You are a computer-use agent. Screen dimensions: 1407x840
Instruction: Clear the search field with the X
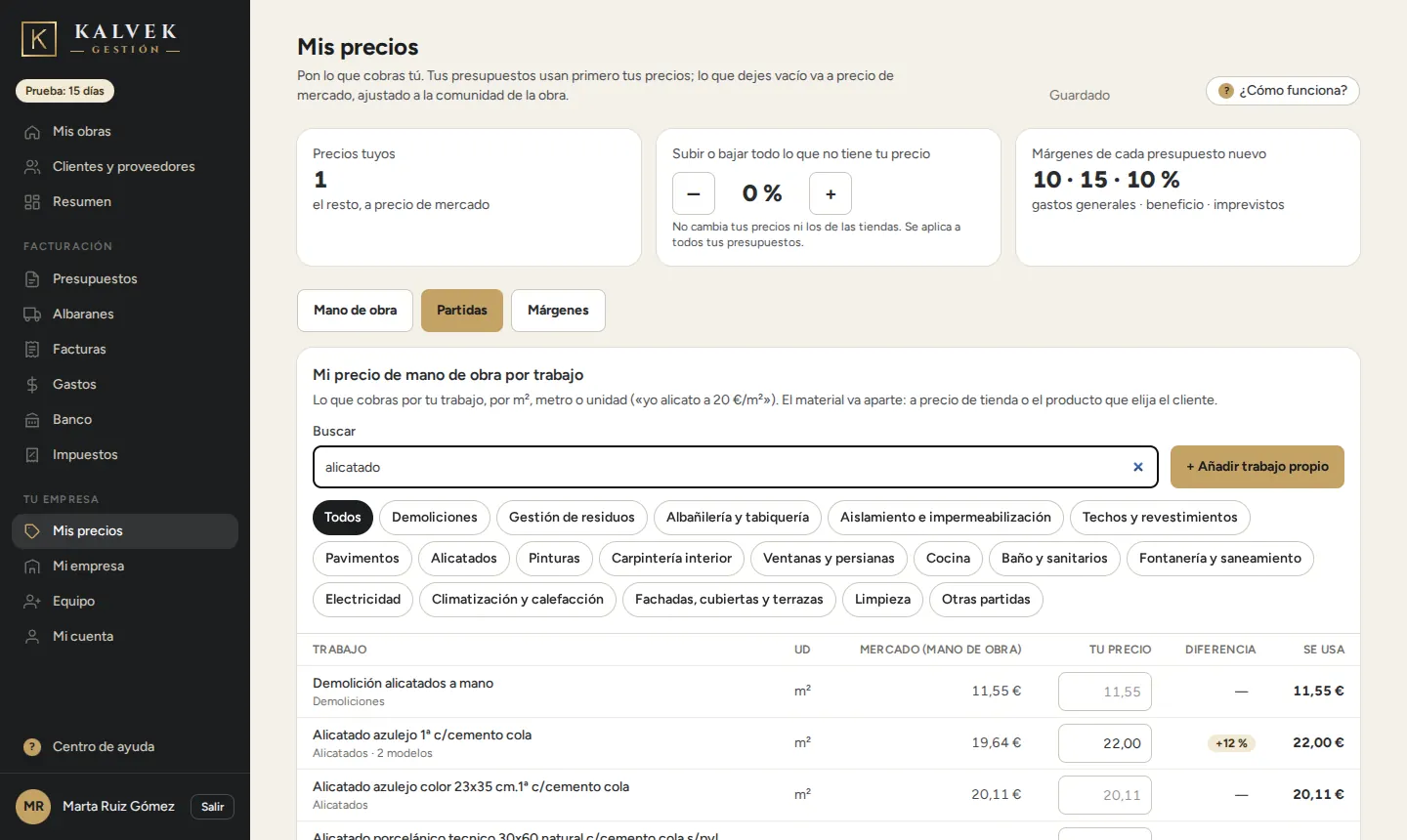[x=1138, y=467]
